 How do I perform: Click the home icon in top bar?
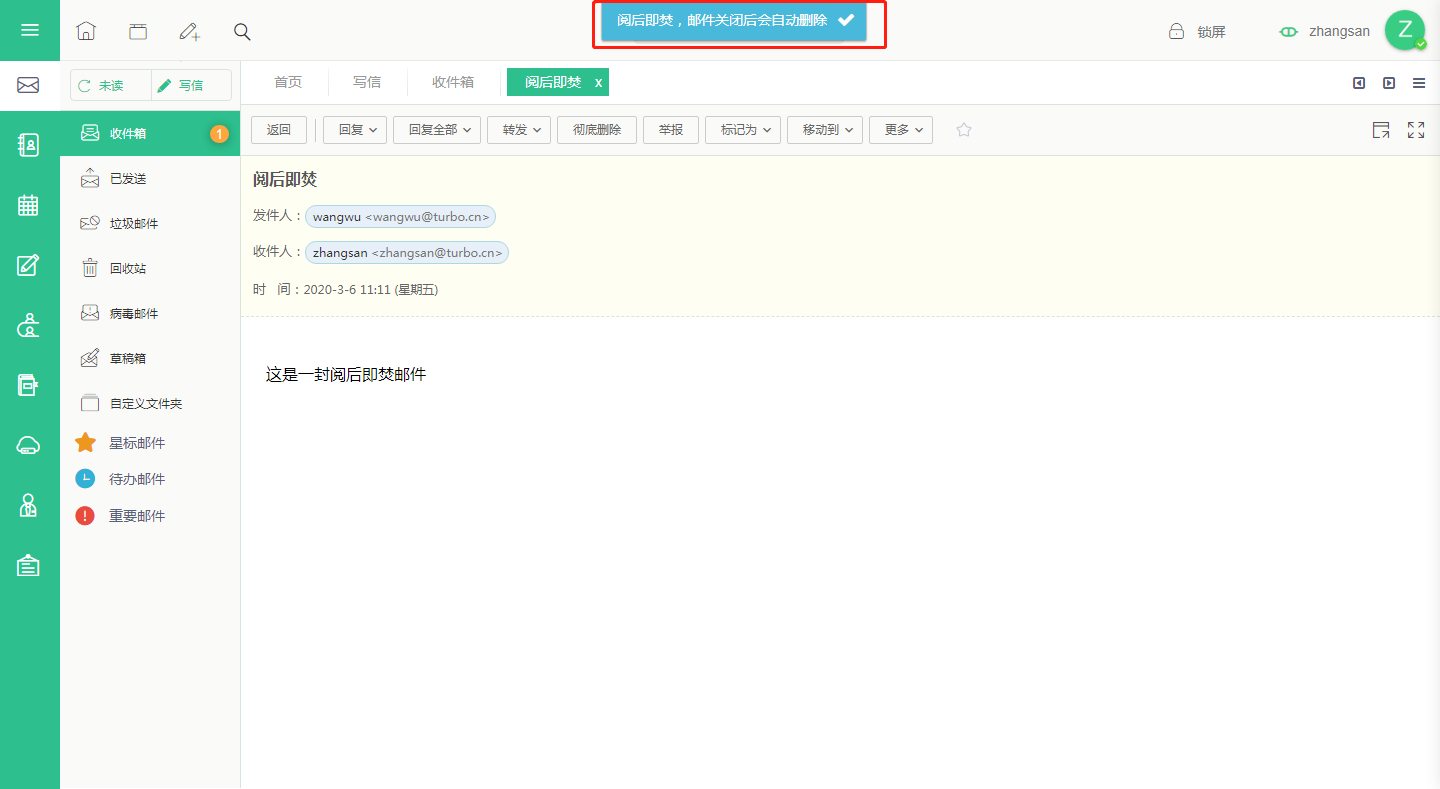click(86, 31)
